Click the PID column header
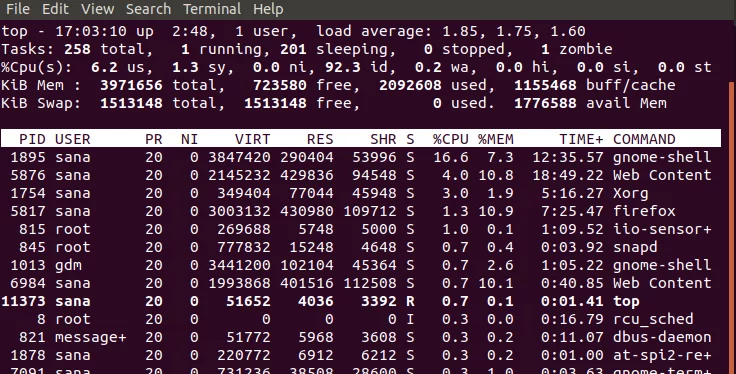 (32, 139)
